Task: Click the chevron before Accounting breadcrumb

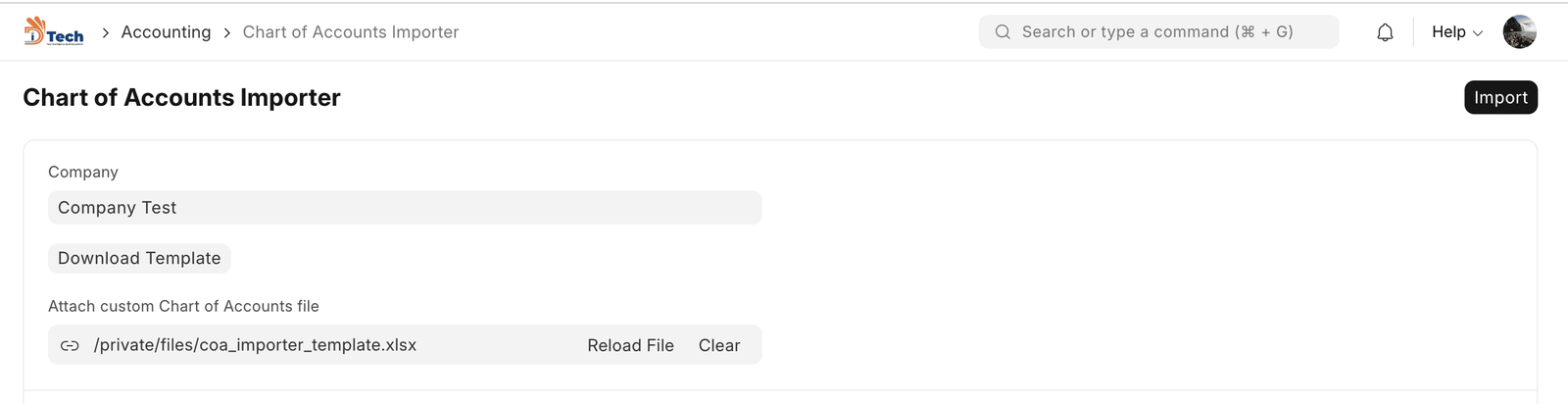Action: [x=105, y=32]
